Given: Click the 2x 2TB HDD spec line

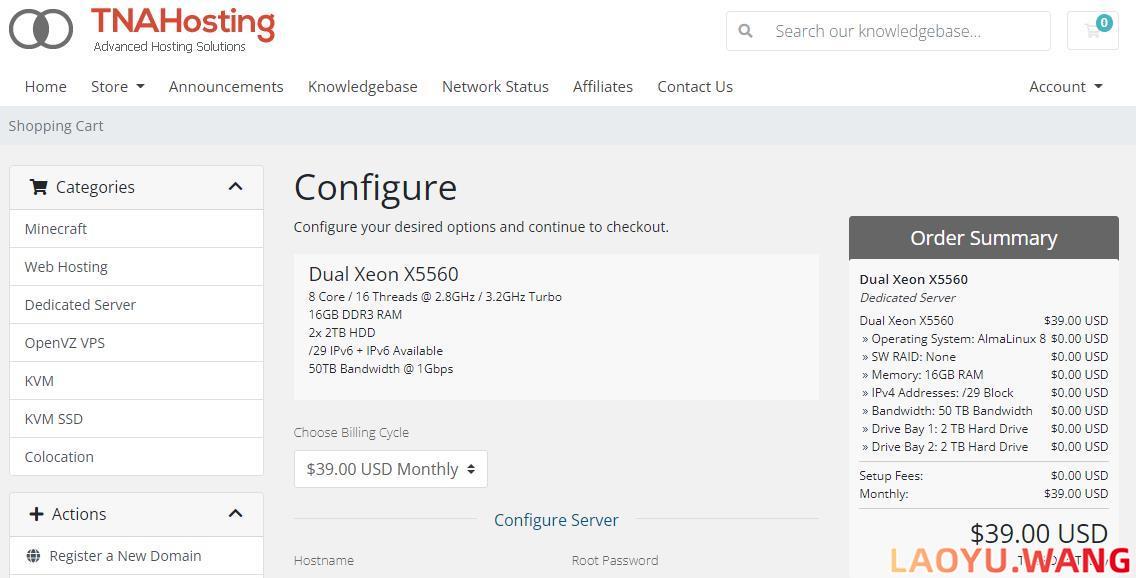Looking at the screenshot, I should (x=342, y=332).
